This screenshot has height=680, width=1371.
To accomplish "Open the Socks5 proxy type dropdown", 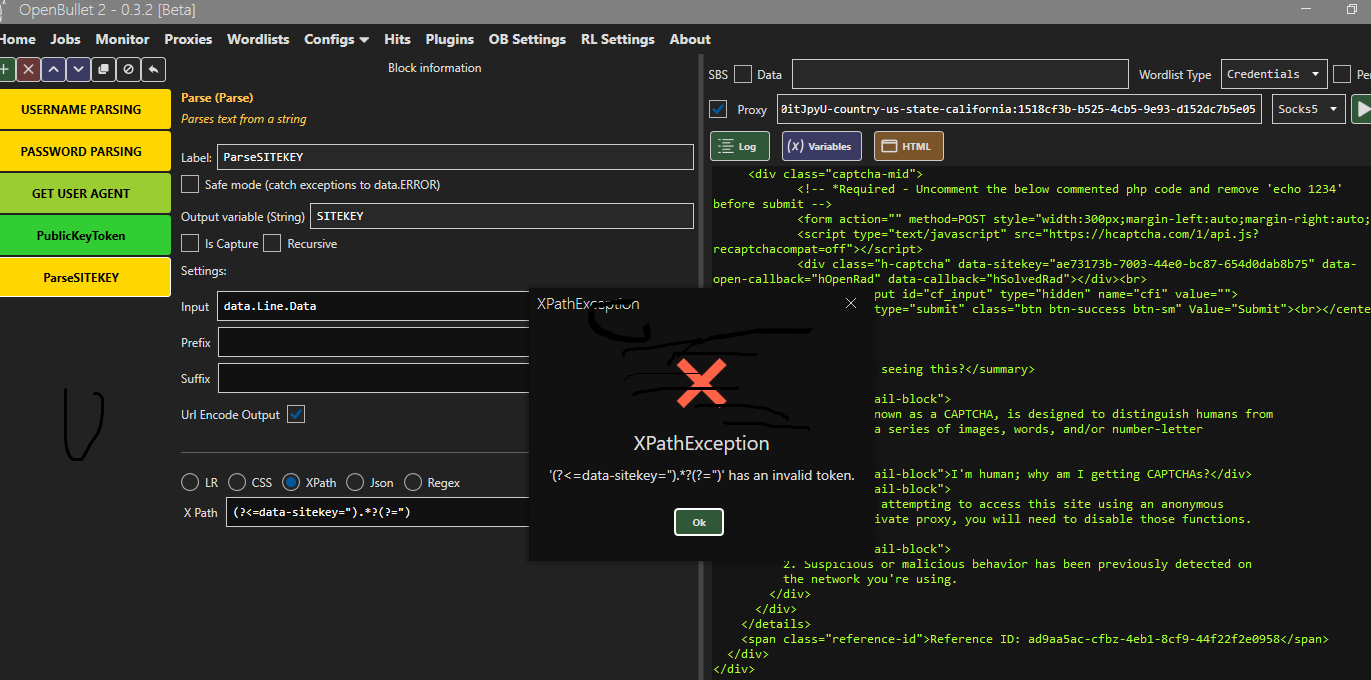I will point(1308,109).
